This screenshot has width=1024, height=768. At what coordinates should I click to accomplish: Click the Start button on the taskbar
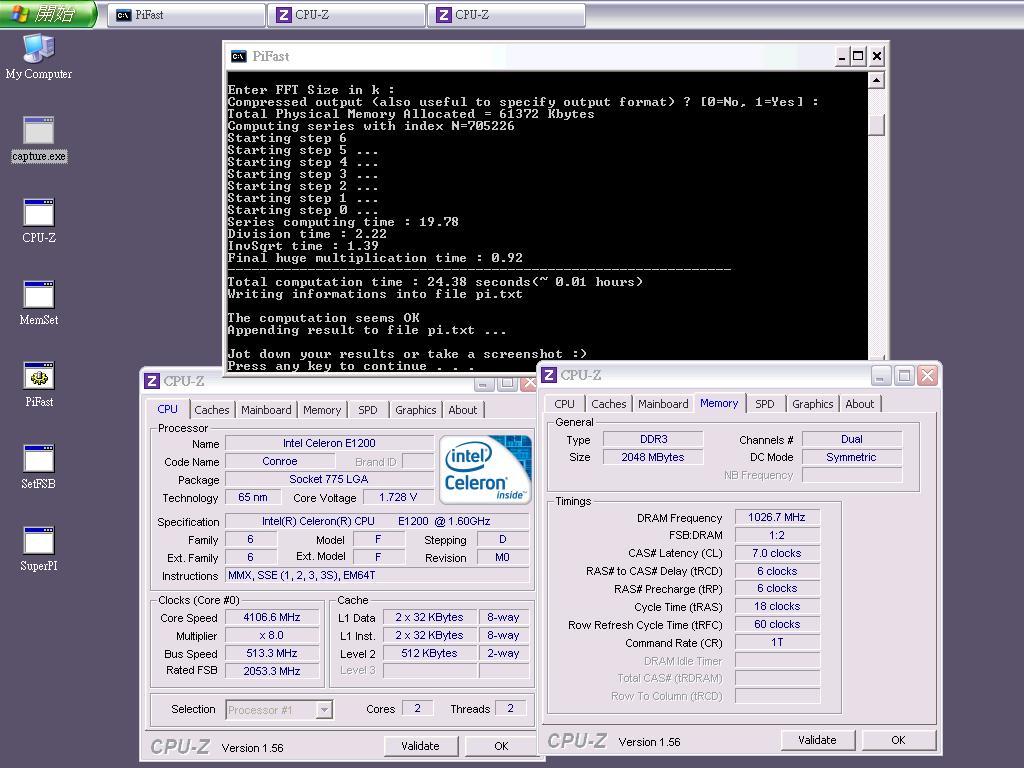[48, 14]
